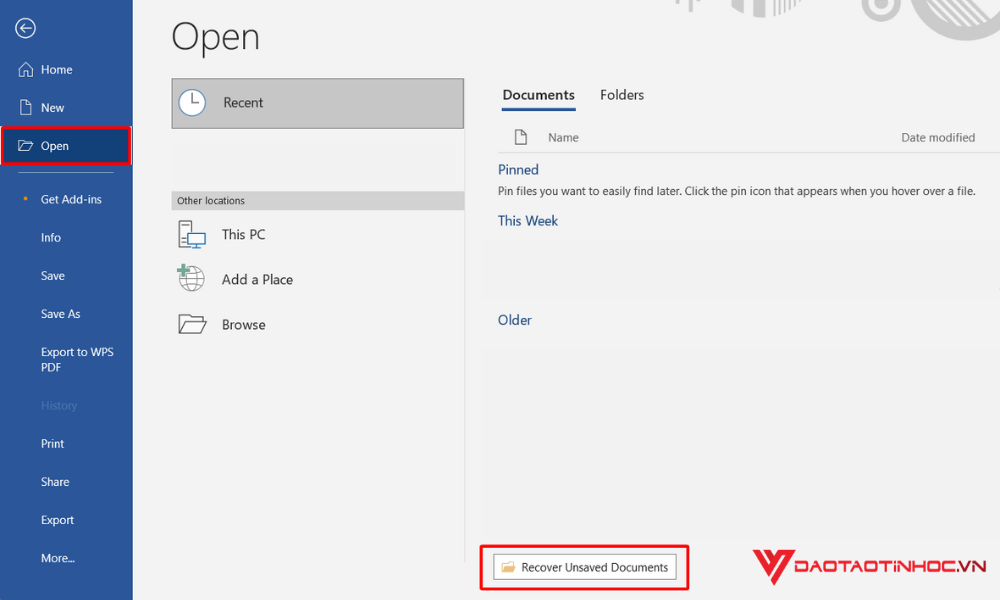Select the Recent location
The image size is (1000, 600).
[318, 103]
